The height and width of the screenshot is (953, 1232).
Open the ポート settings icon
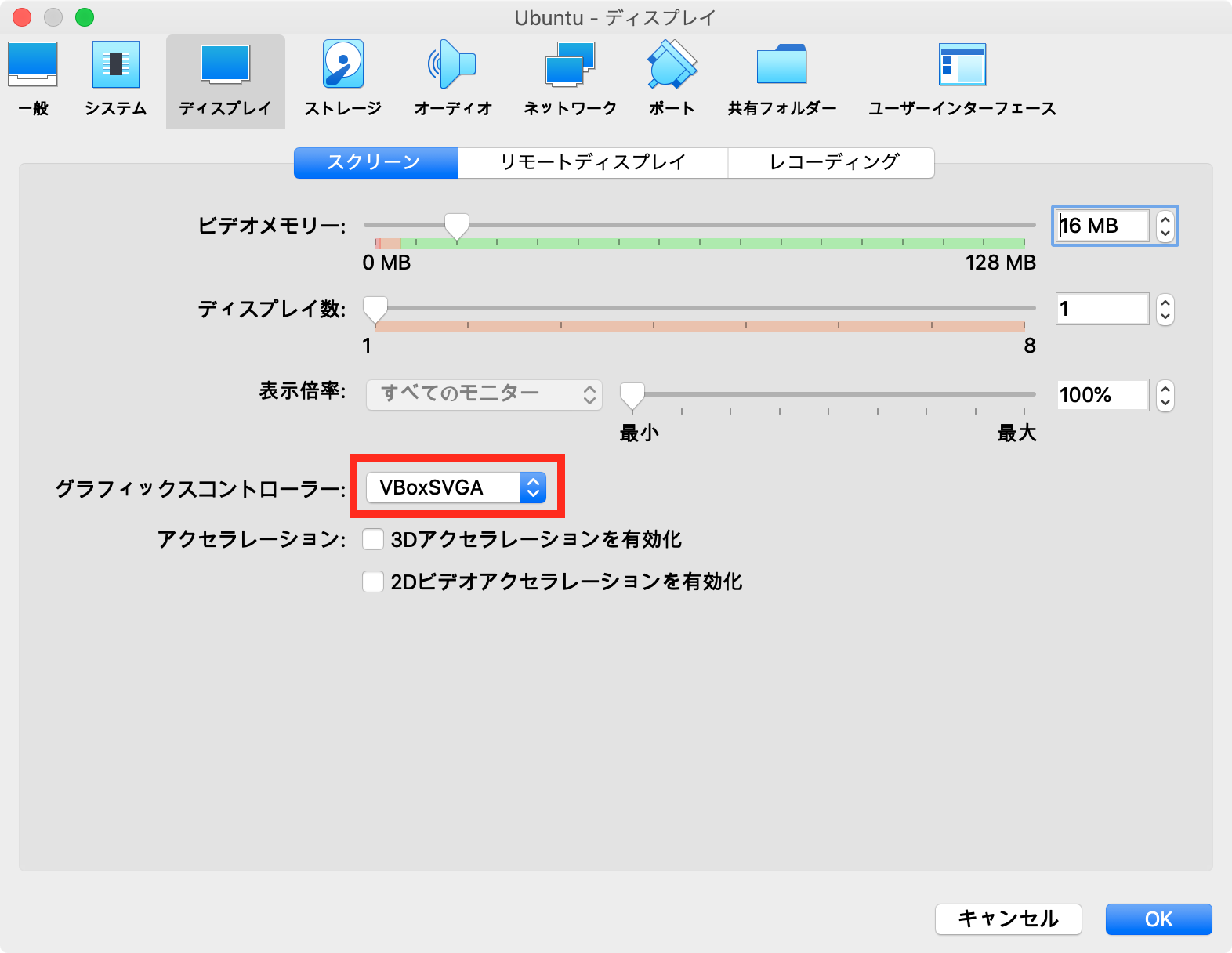[672, 80]
